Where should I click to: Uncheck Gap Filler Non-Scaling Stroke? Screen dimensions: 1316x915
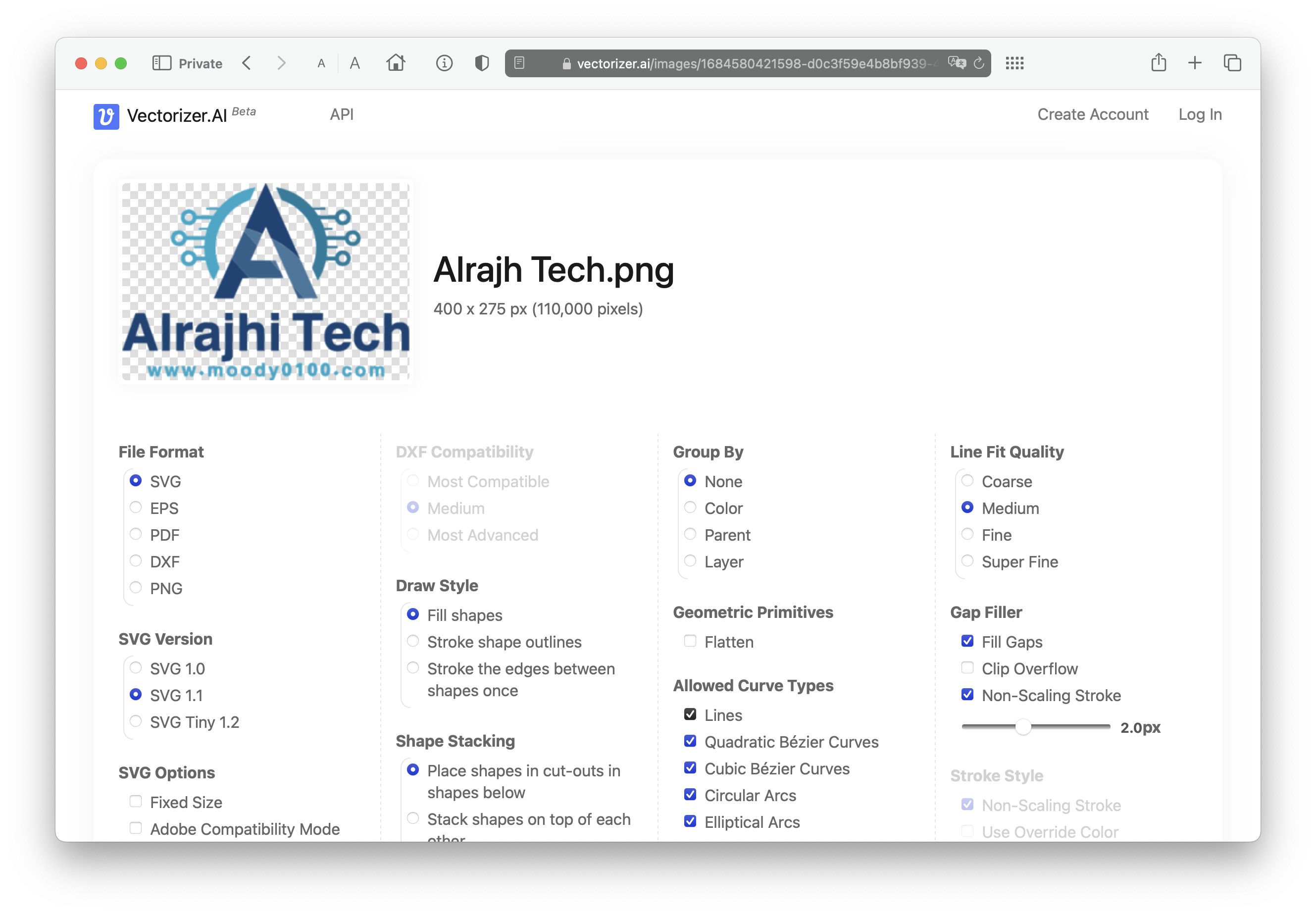click(967, 694)
